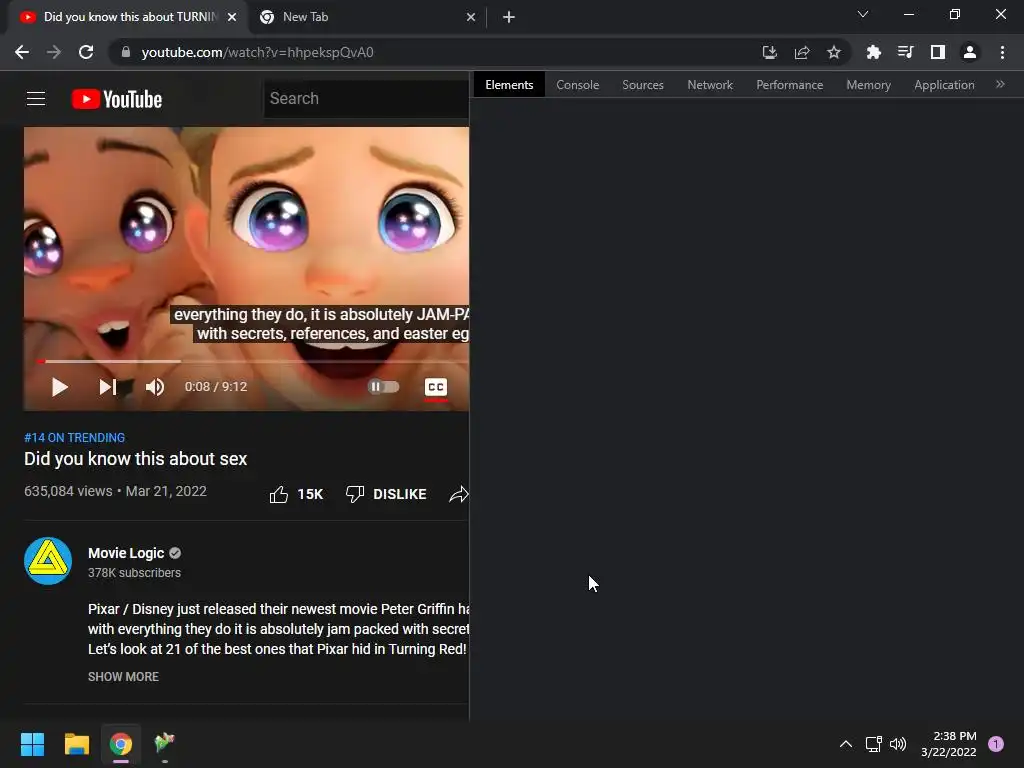Open a new browser tab with plus
The width and height of the screenshot is (1024, 768).
(x=509, y=17)
